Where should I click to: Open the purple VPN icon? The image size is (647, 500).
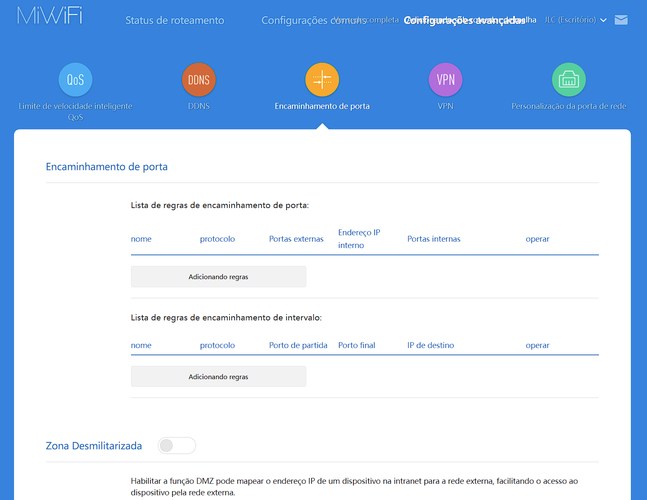446,80
